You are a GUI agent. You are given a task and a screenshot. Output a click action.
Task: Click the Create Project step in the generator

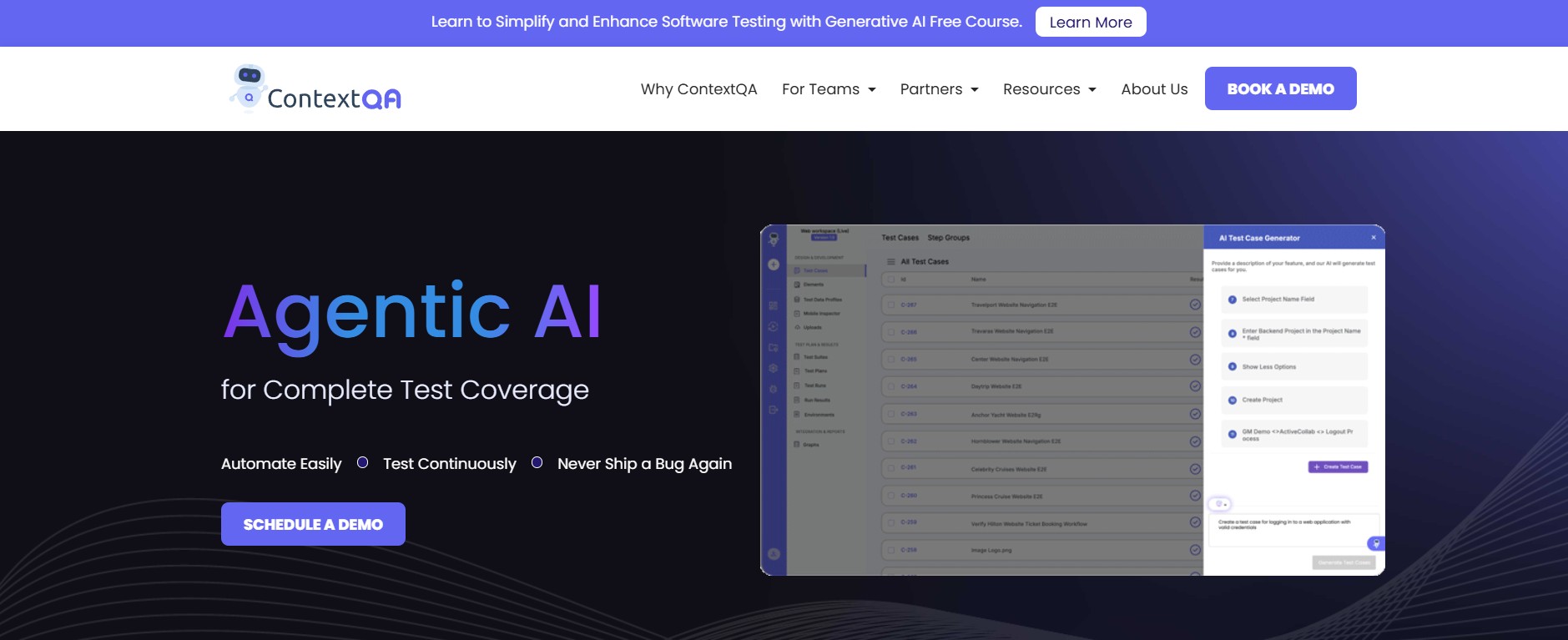1294,400
